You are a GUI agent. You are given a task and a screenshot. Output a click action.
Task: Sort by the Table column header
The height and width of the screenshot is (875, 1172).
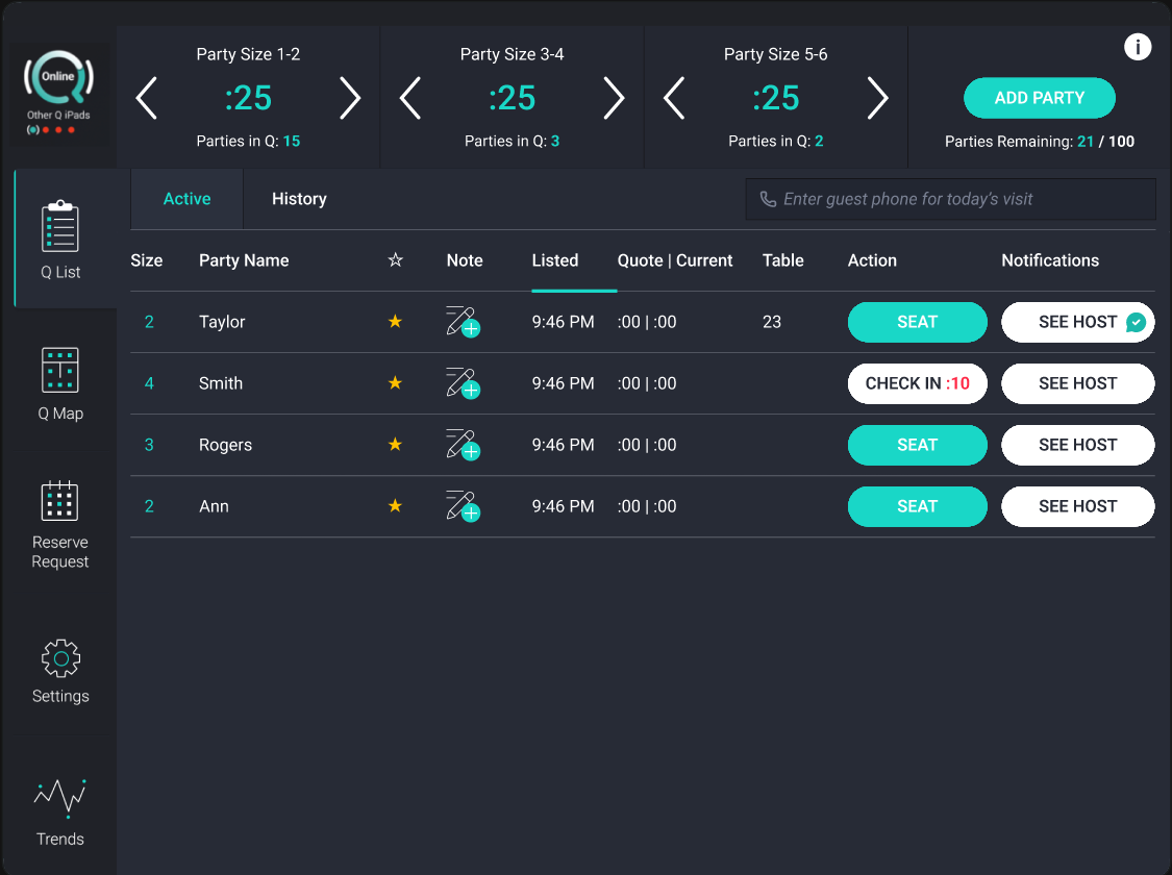[x=783, y=261]
